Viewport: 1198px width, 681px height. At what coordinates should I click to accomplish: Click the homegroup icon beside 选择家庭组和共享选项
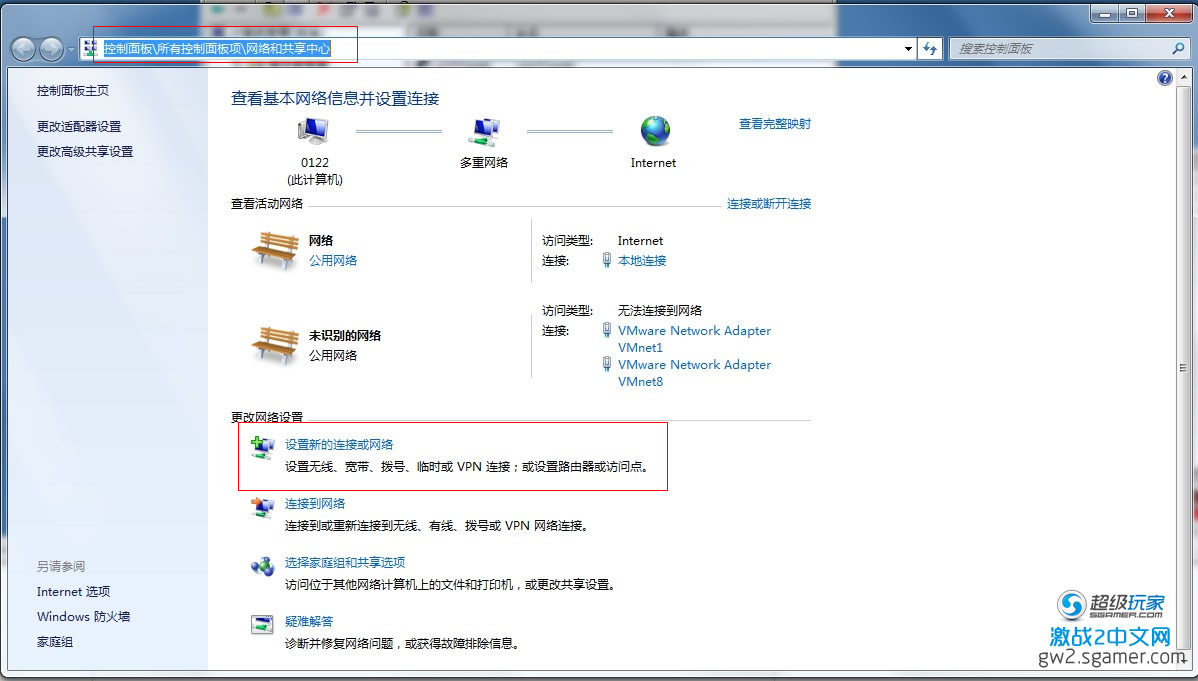[262, 566]
